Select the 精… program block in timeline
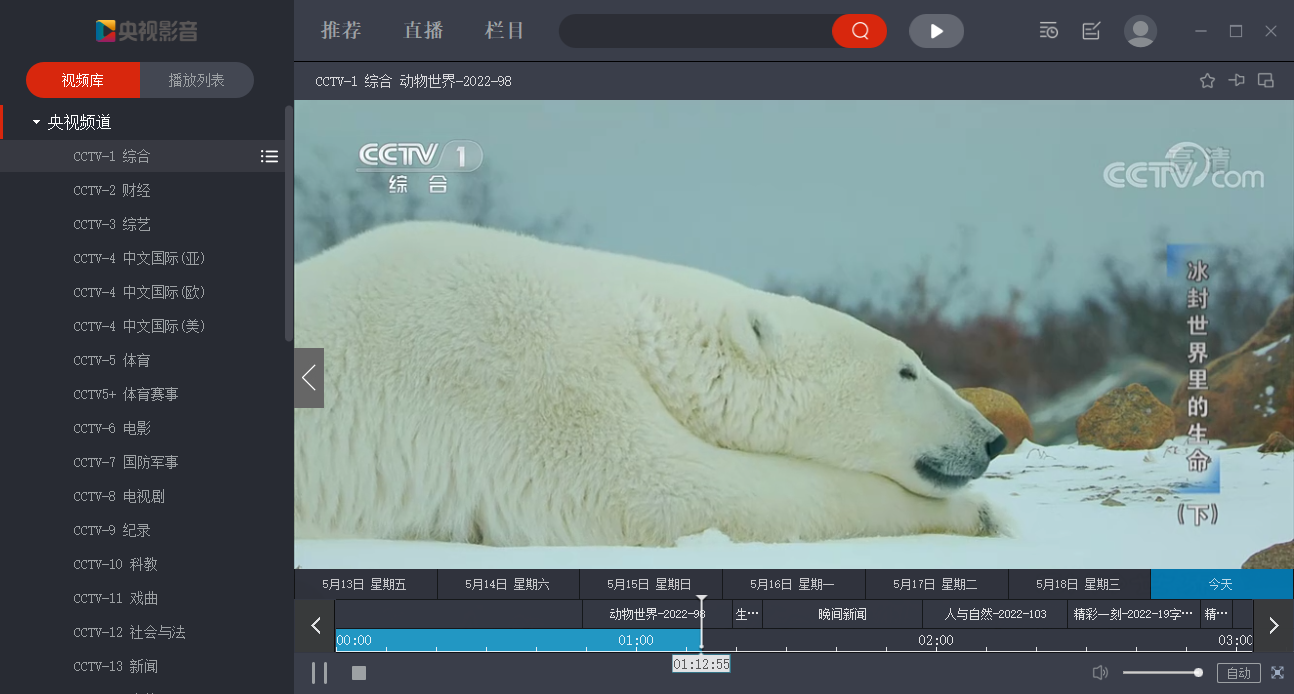 (x=1216, y=614)
